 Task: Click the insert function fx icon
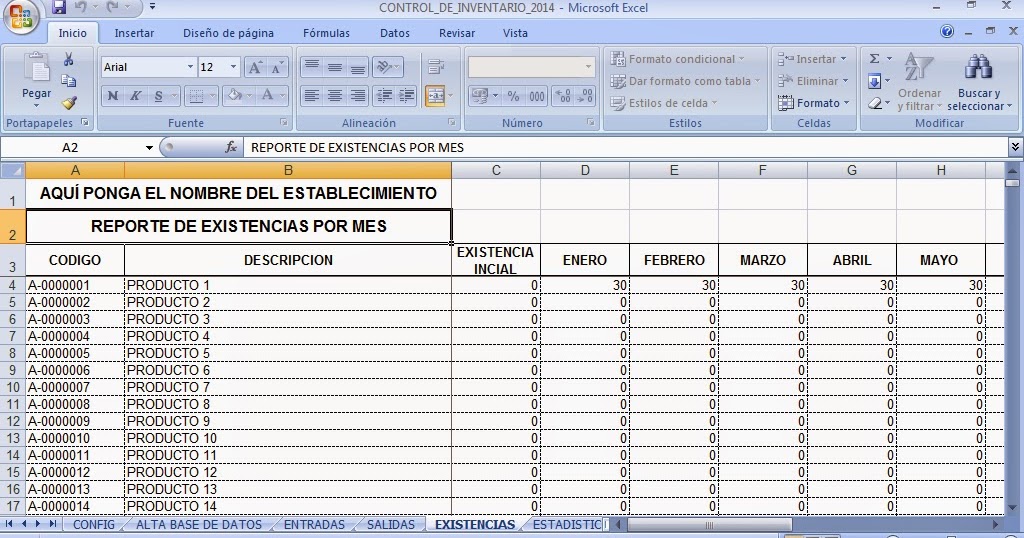[231, 148]
